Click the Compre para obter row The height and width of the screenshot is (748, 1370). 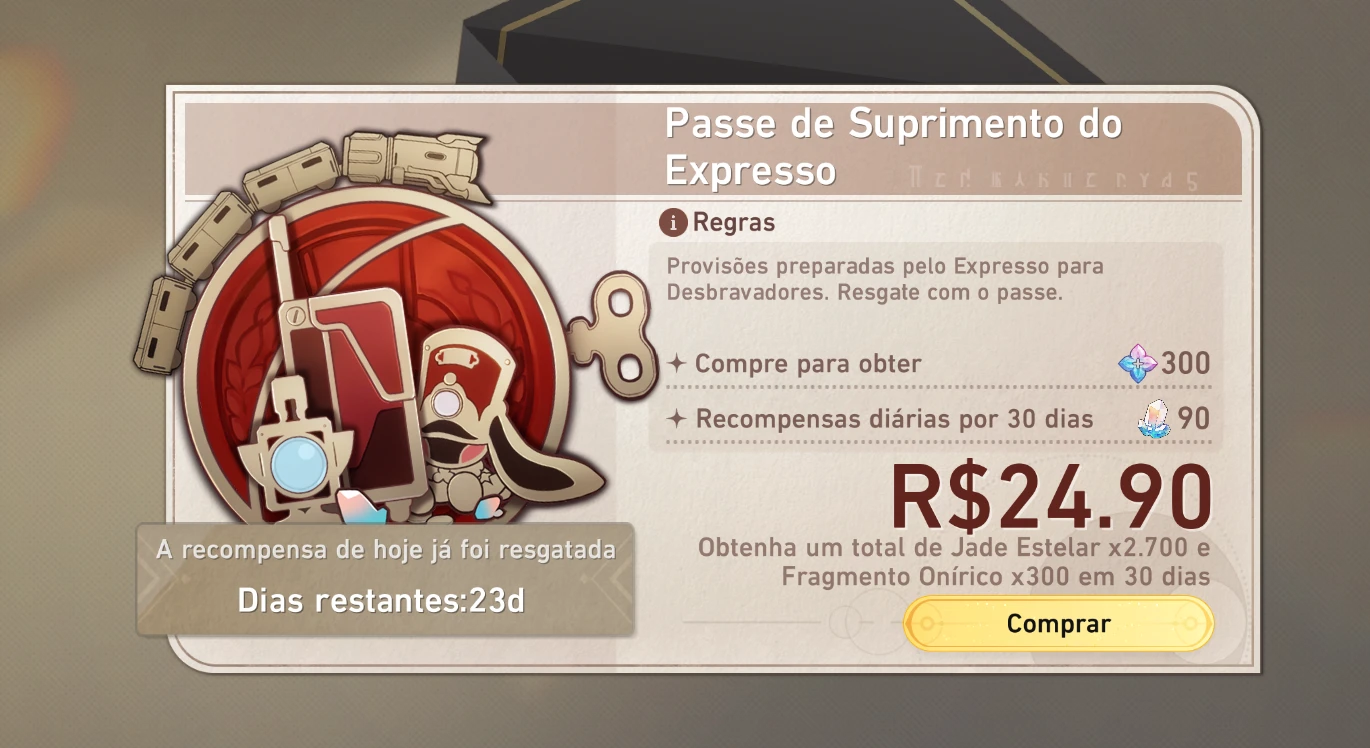(939, 363)
